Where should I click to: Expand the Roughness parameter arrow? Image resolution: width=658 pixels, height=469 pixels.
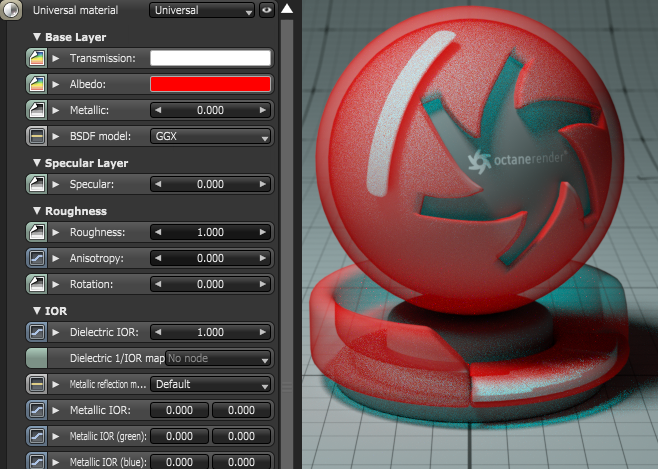(x=56, y=232)
